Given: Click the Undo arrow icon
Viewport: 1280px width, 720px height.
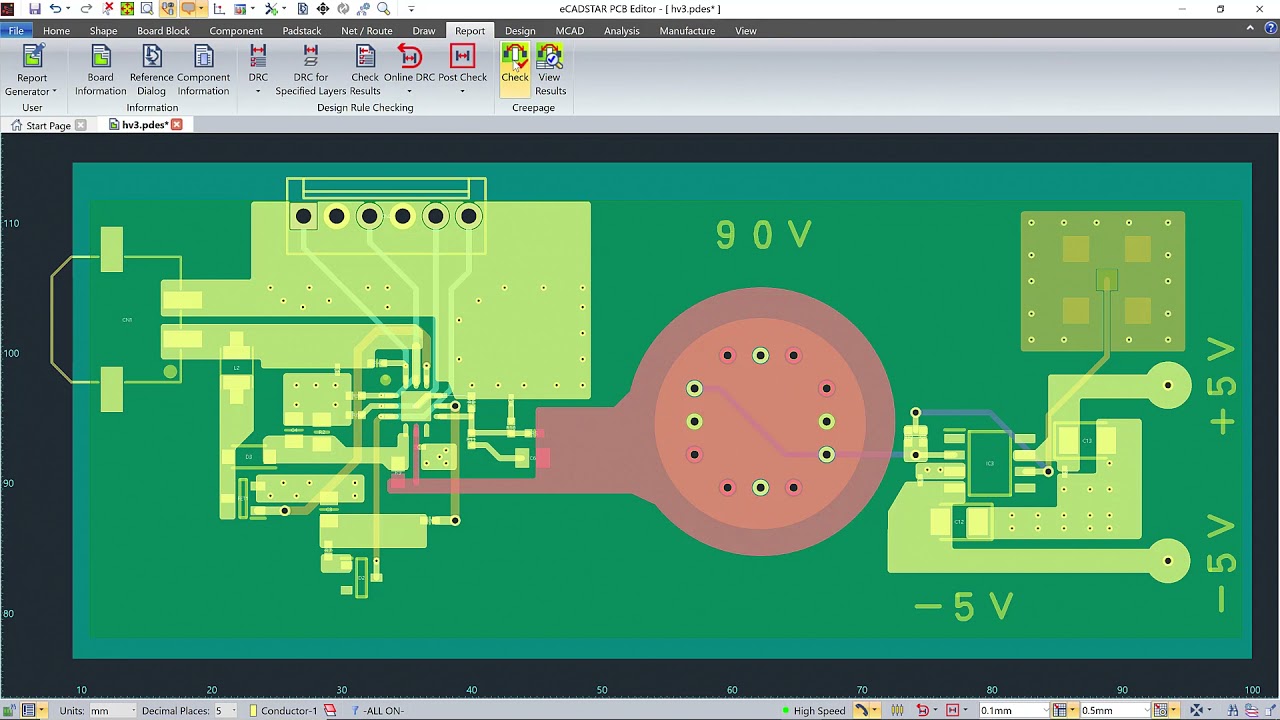Looking at the screenshot, I should (x=55, y=9).
